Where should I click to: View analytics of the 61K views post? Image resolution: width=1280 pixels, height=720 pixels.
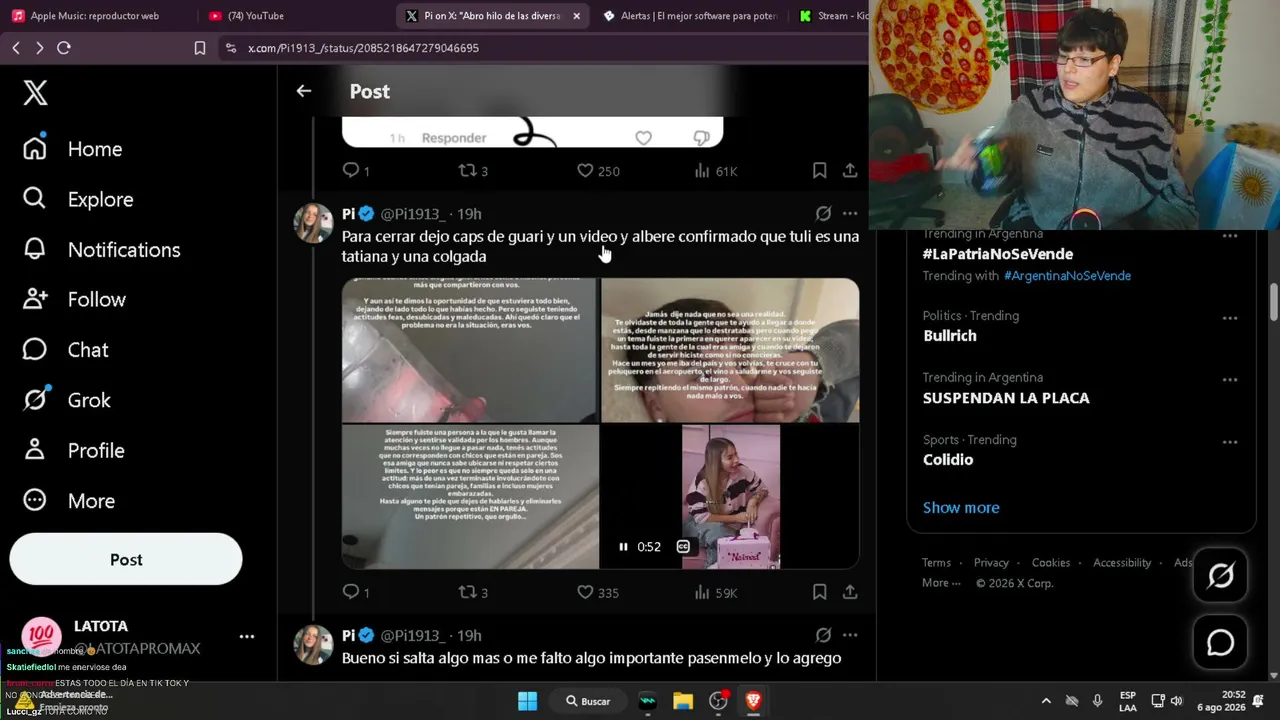(715, 171)
